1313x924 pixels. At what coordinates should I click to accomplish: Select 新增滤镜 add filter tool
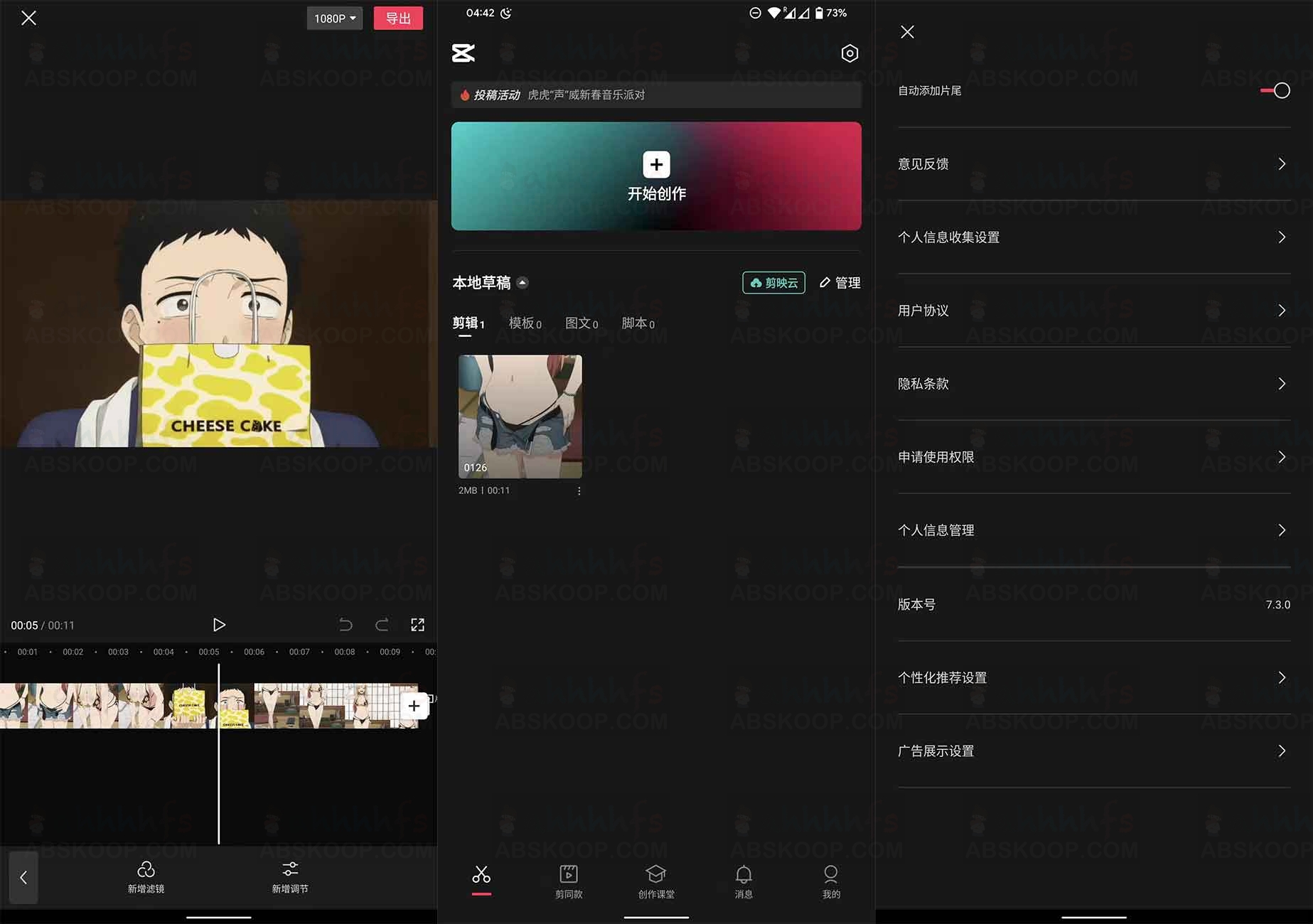[146, 878]
